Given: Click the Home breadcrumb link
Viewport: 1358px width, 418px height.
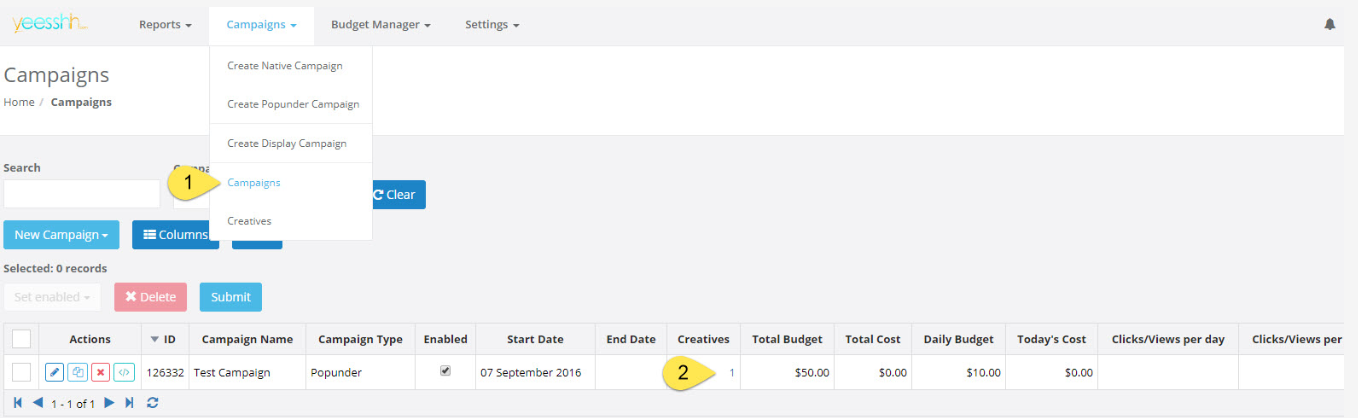Looking at the screenshot, I should point(19,102).
